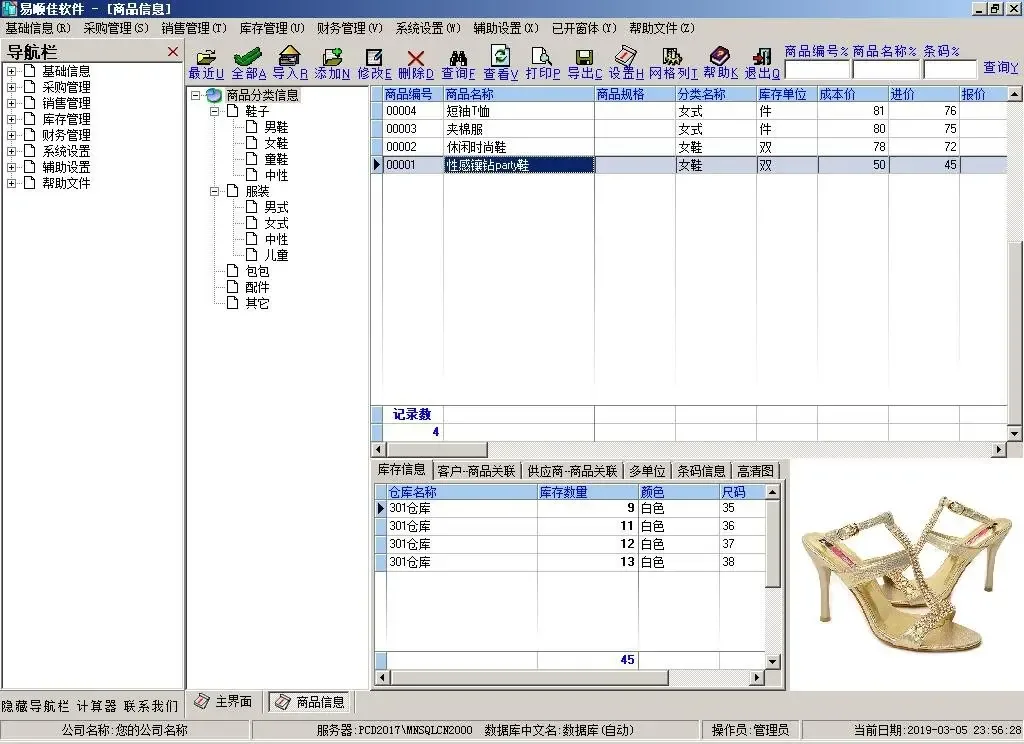Open the 计算器 calculator link
Screen dimensions: 1024x744
click(x=97, y=706)
